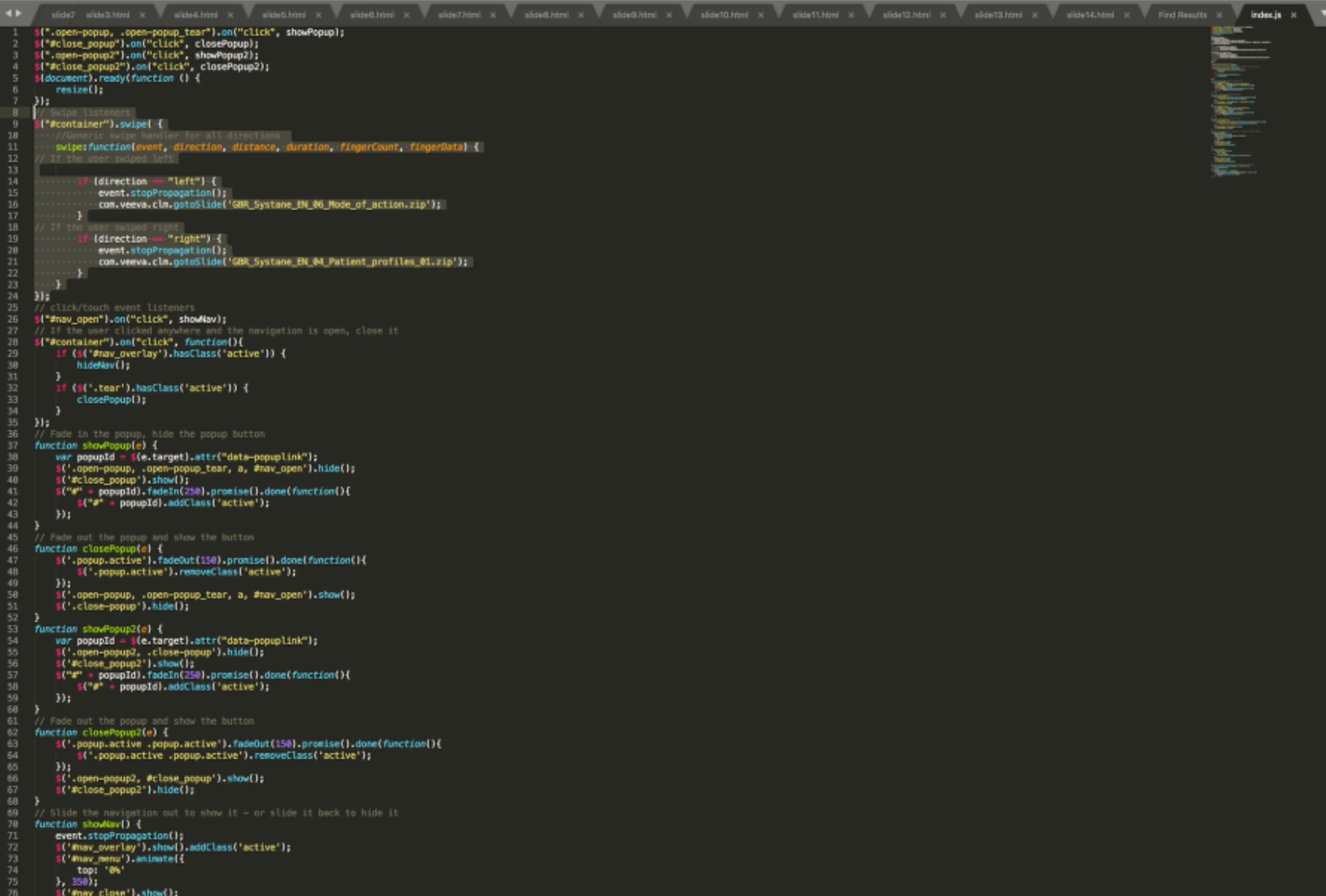Switch to the slide4.html tab
Screen dimensions: 1326x896
tap(196, 15)
